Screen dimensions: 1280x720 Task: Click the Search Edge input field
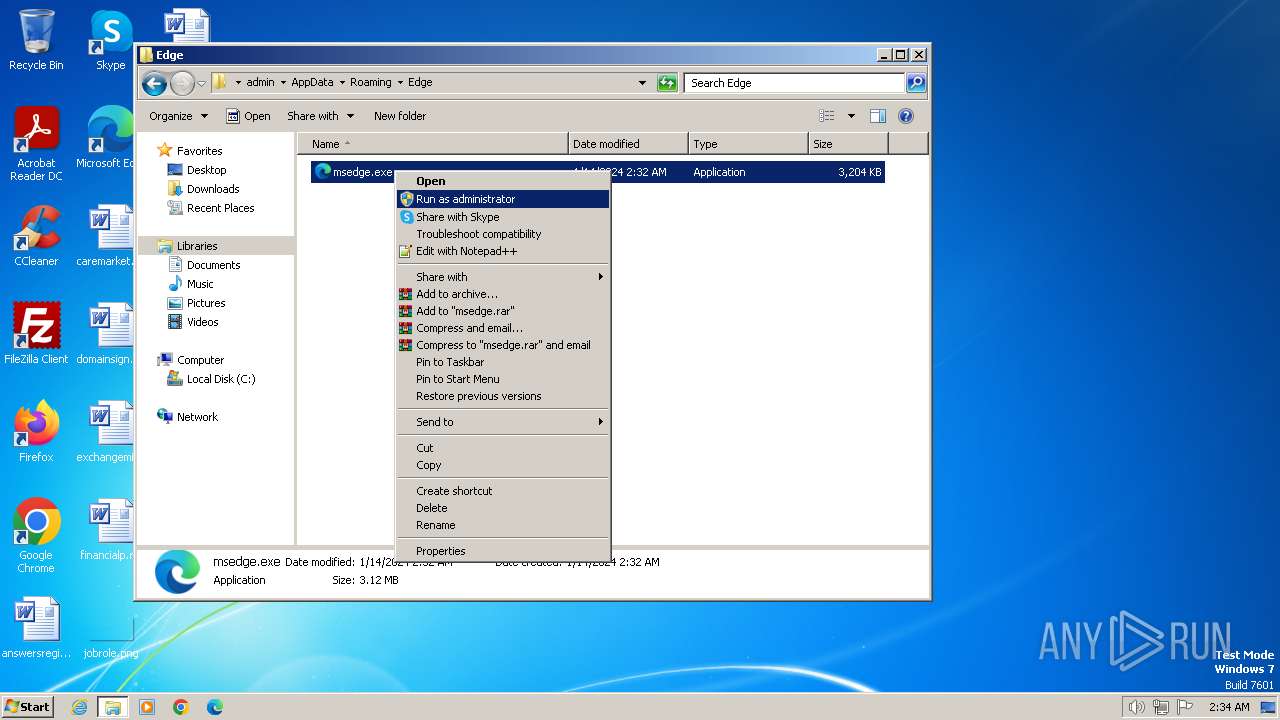pos(795,83)
